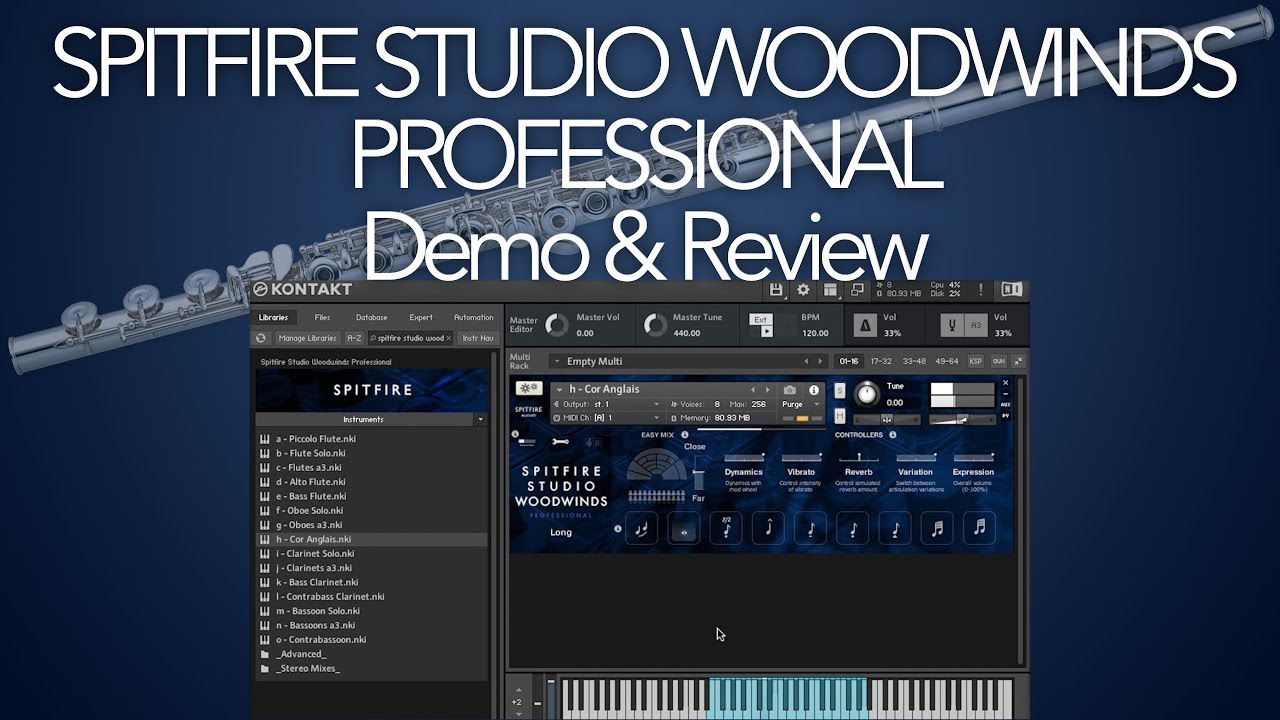This screenshot has width=1280, height=720.
Task: Click the next multi arrow beside Empty Multi
Action: point(820,361)
